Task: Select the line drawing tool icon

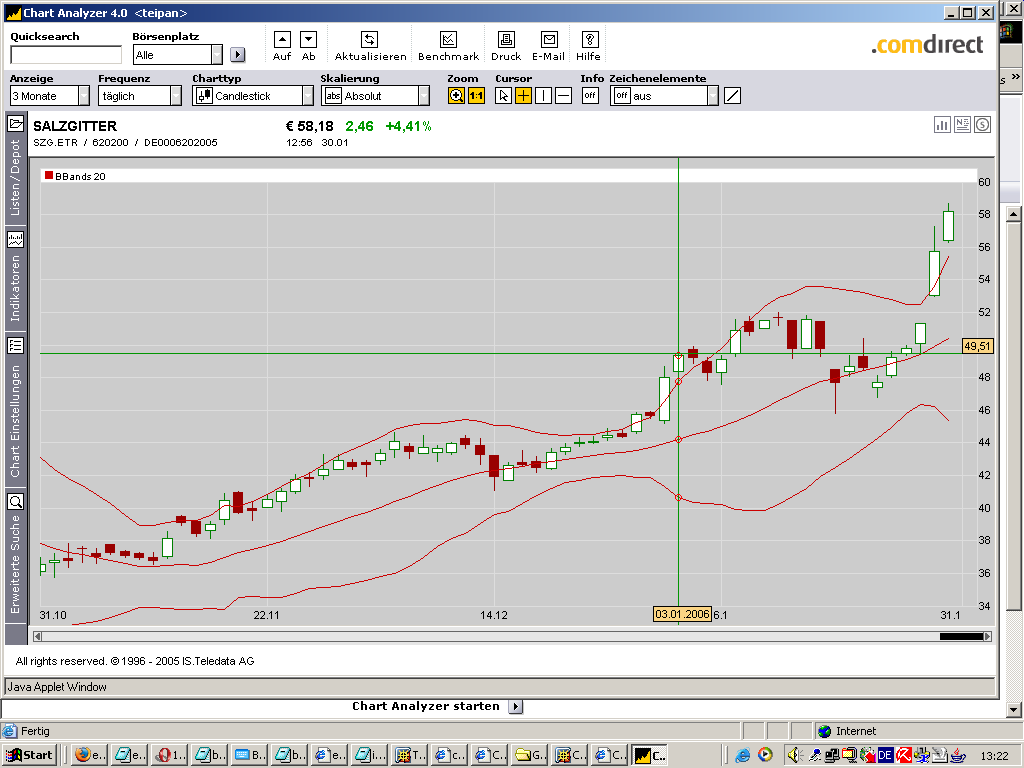Action: tap(732, 96)
